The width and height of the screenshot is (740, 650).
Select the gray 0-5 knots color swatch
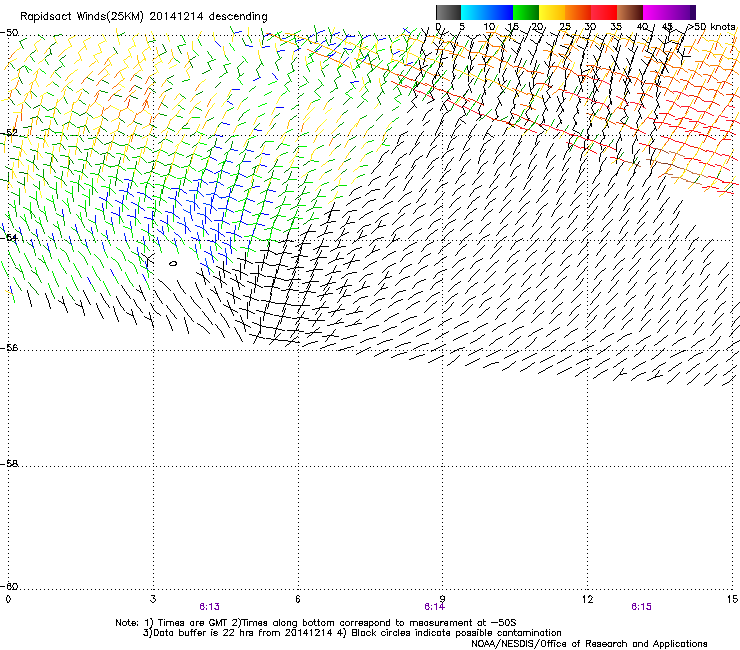448,12
